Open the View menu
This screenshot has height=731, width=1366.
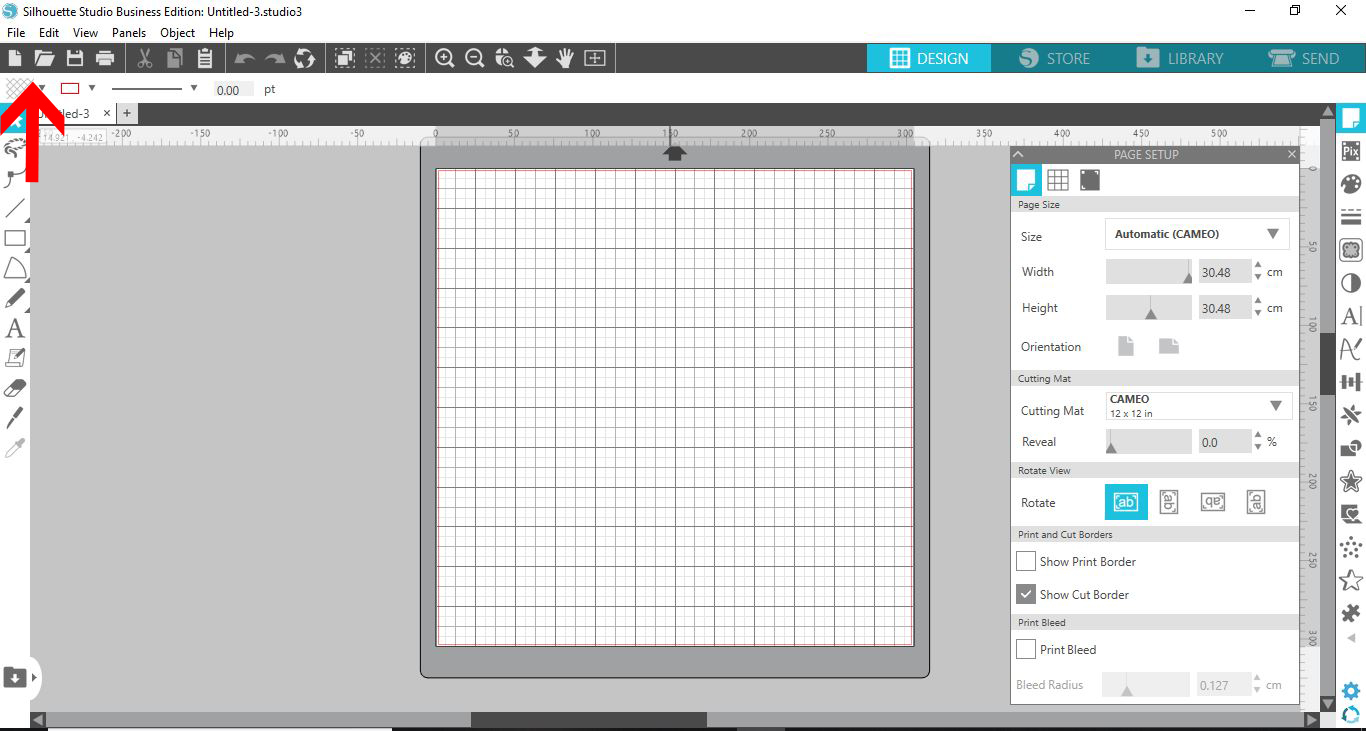pos(85,33)
